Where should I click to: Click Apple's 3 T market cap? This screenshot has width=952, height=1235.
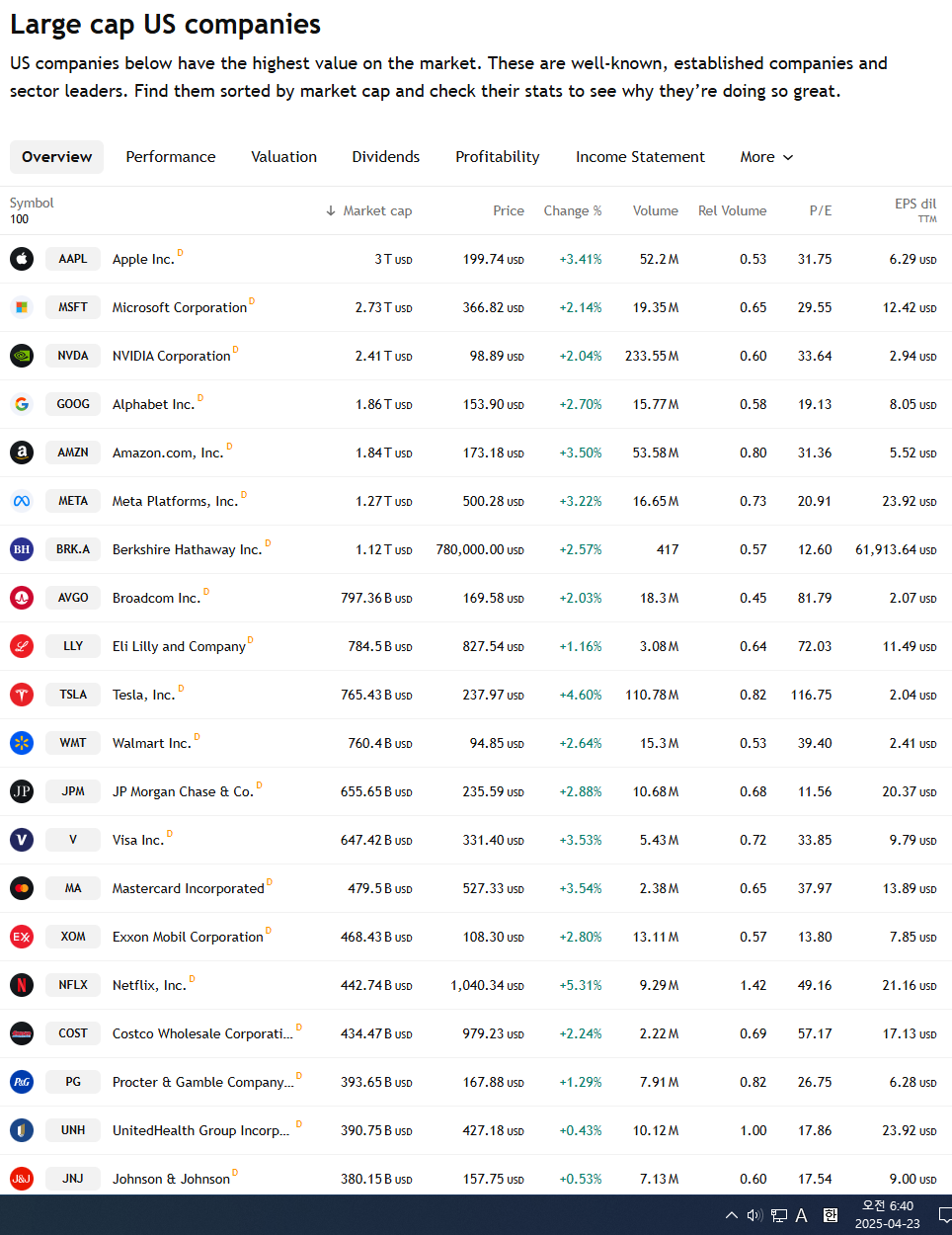393,259
